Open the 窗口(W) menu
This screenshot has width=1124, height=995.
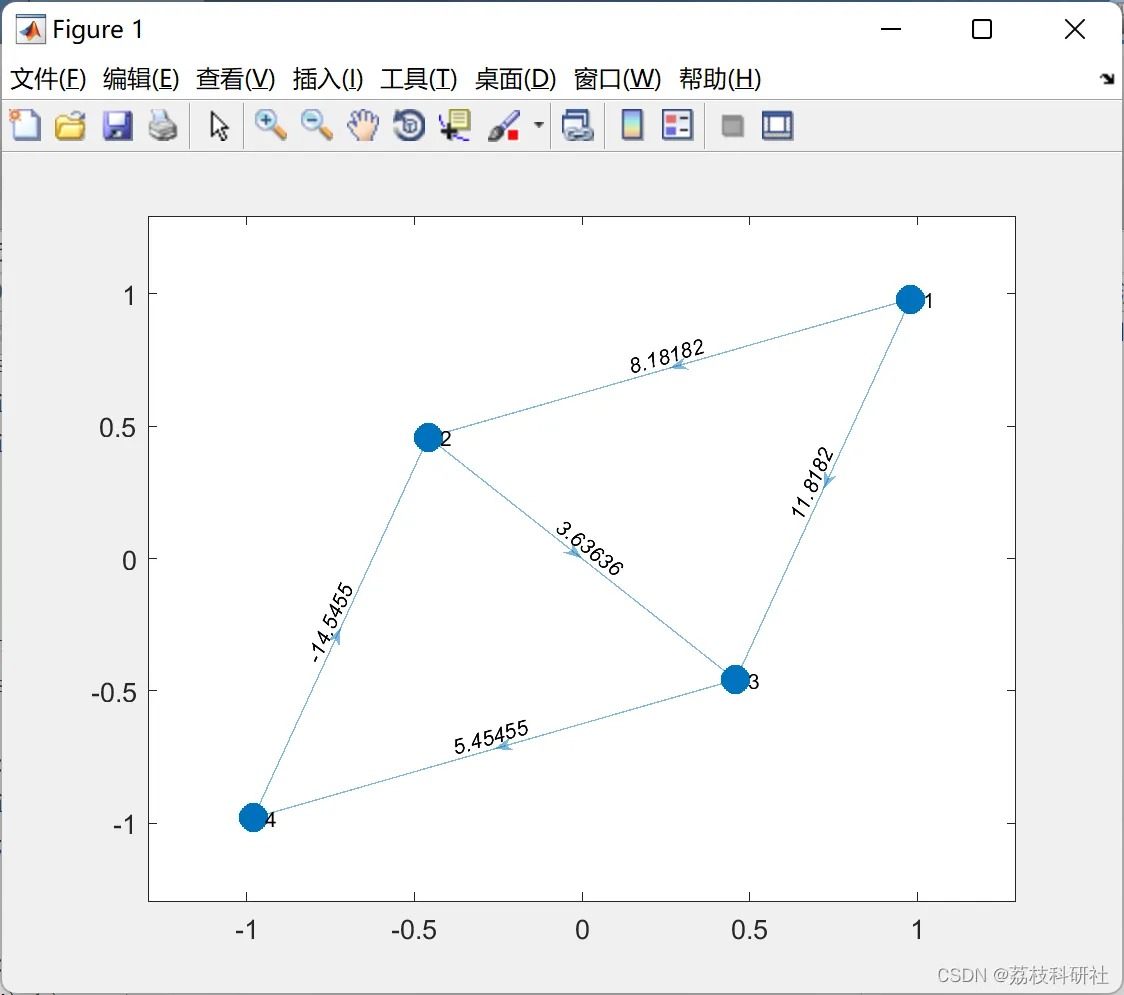[617, 79]
